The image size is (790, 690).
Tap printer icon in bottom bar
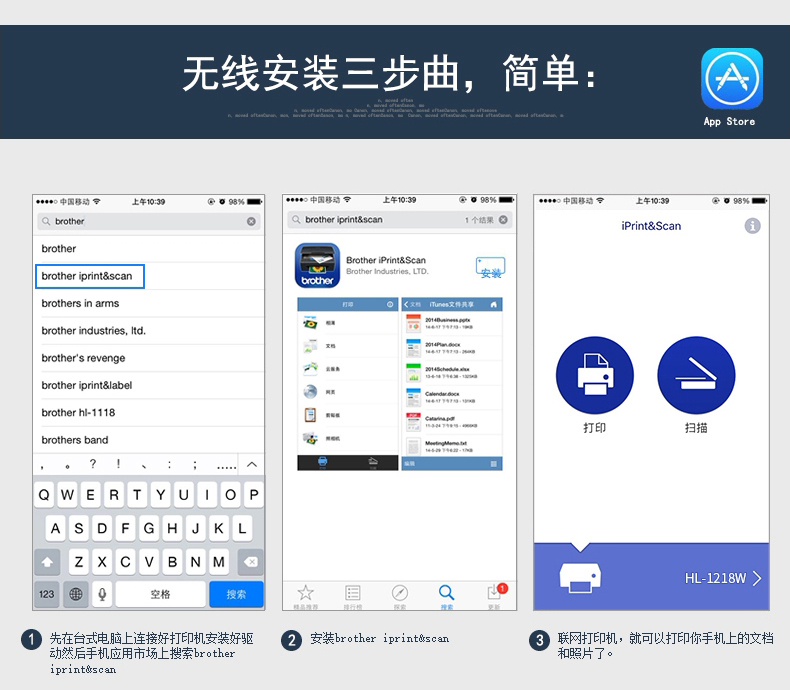pyautogui.click(x=580, y=578)
